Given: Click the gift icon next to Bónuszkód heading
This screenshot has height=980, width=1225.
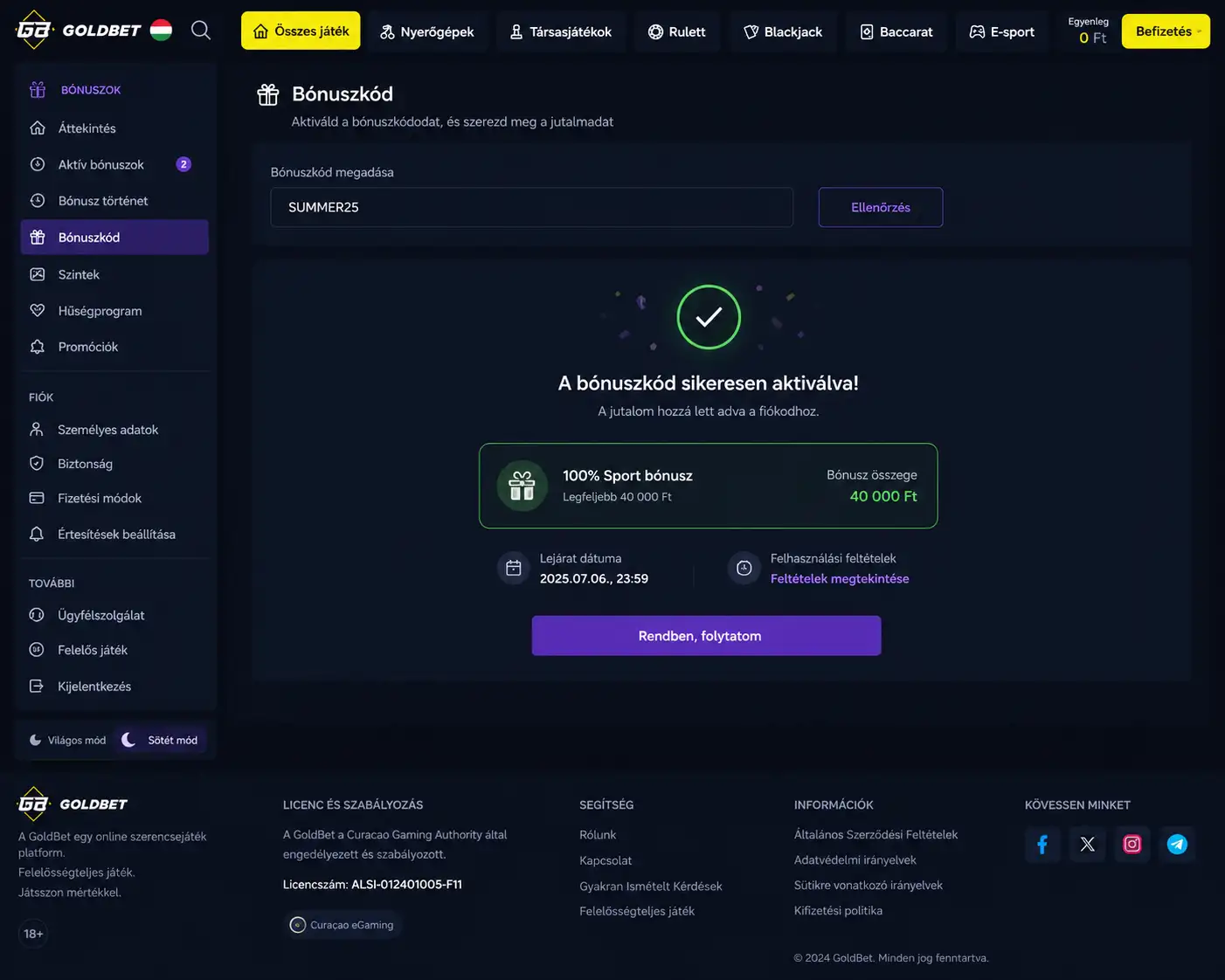Looking at the screenshot, I should pos(268,94).
